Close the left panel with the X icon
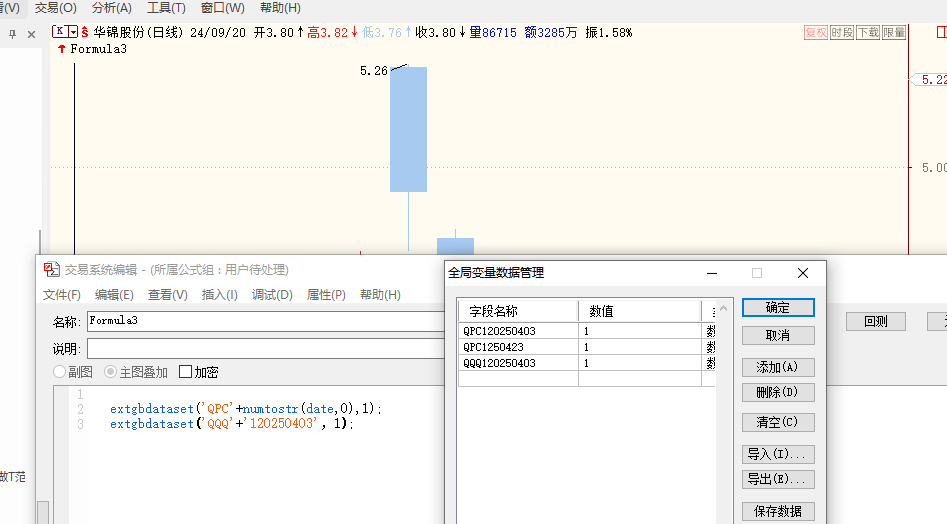Viewport: 947px width, 524px height. [x=31, y=34]
